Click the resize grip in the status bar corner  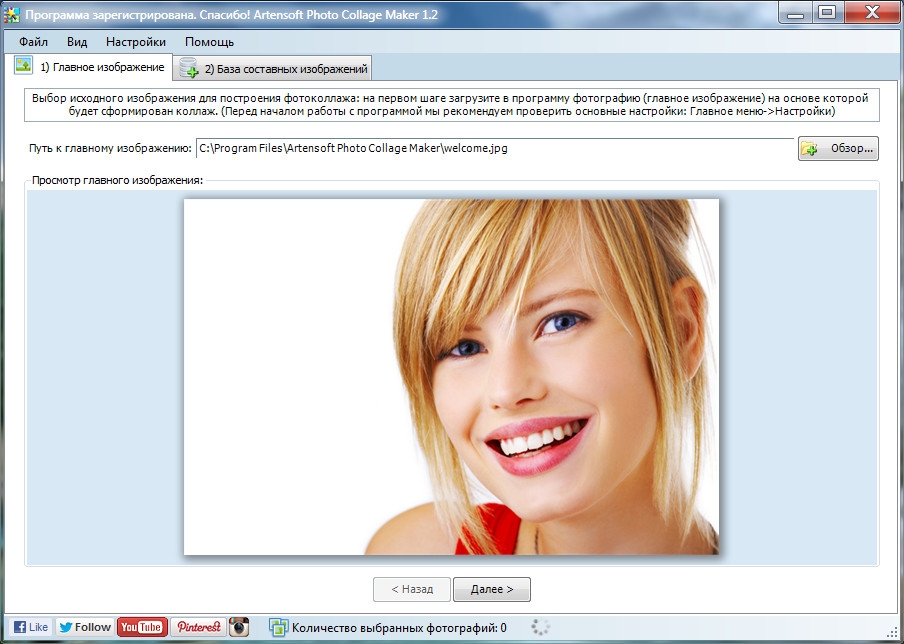point(893,631)
